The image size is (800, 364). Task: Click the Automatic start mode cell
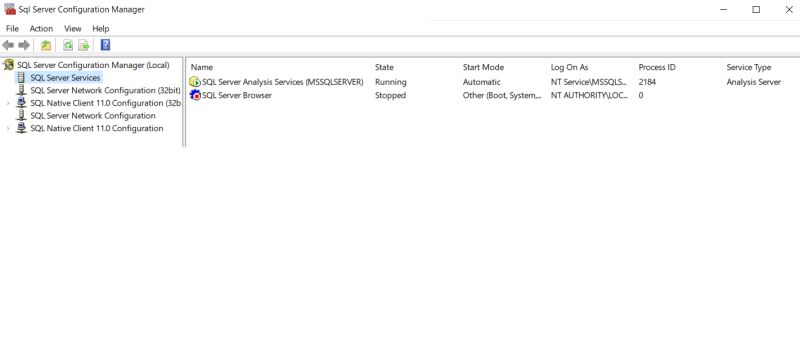tap(482, 82)
